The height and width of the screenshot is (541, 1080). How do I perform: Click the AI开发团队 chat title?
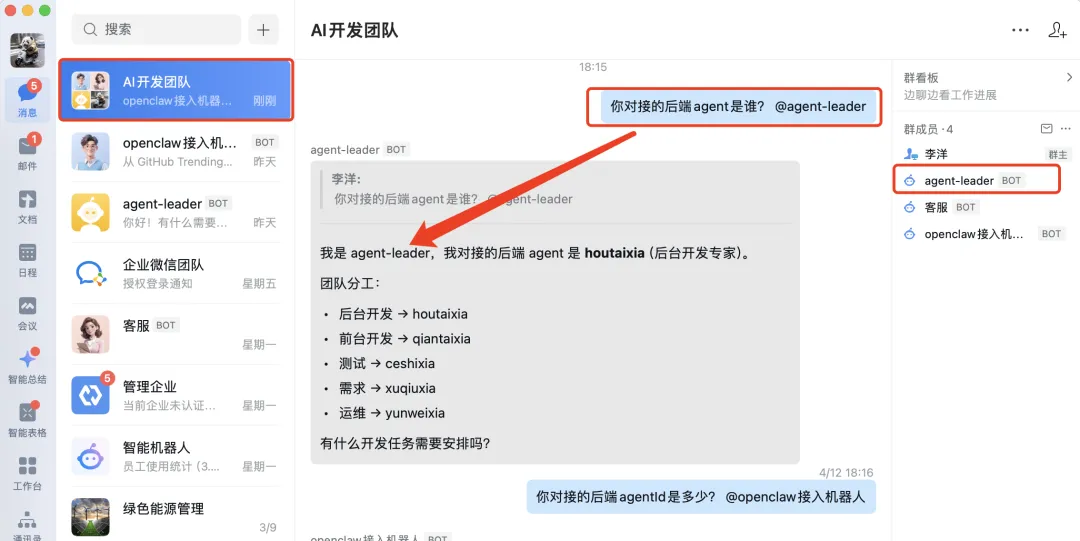[354, 30]
